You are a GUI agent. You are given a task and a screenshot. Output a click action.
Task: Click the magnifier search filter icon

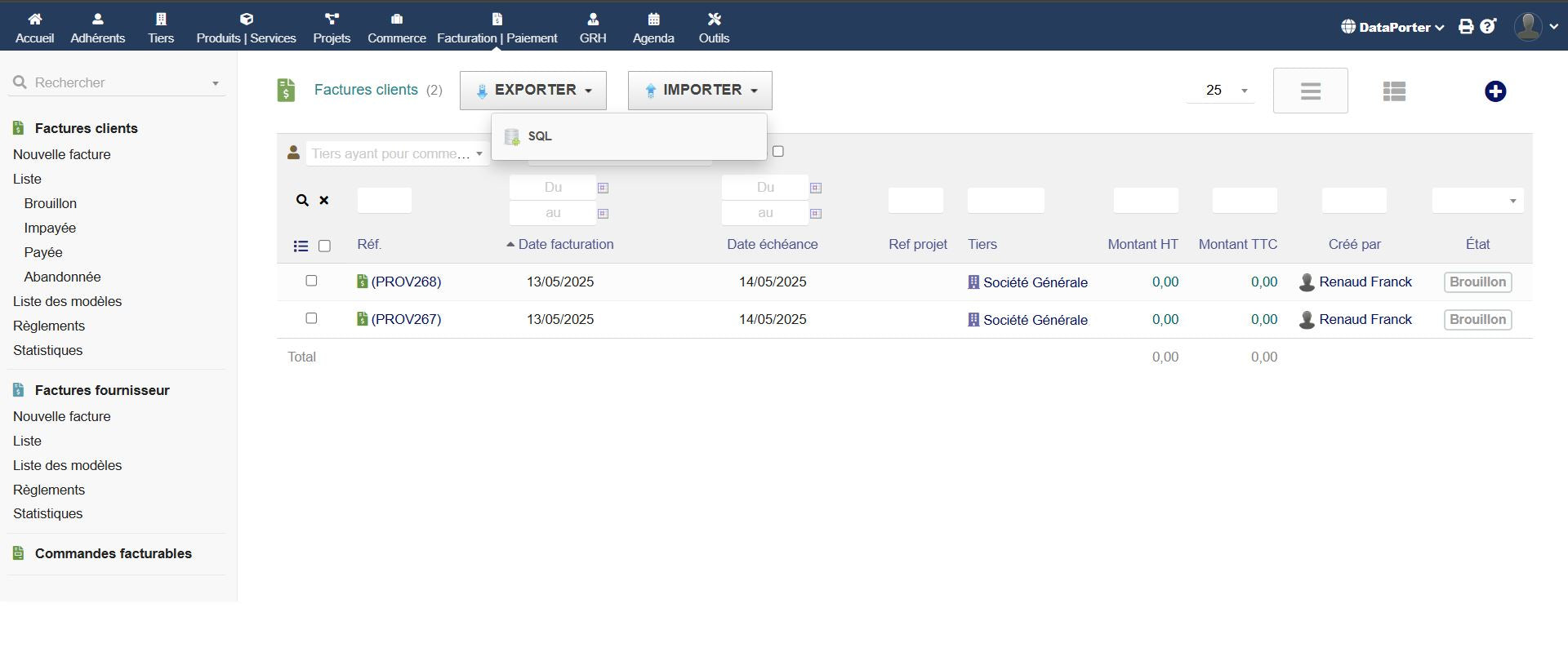pyautogui.click(x=302, y=200)
